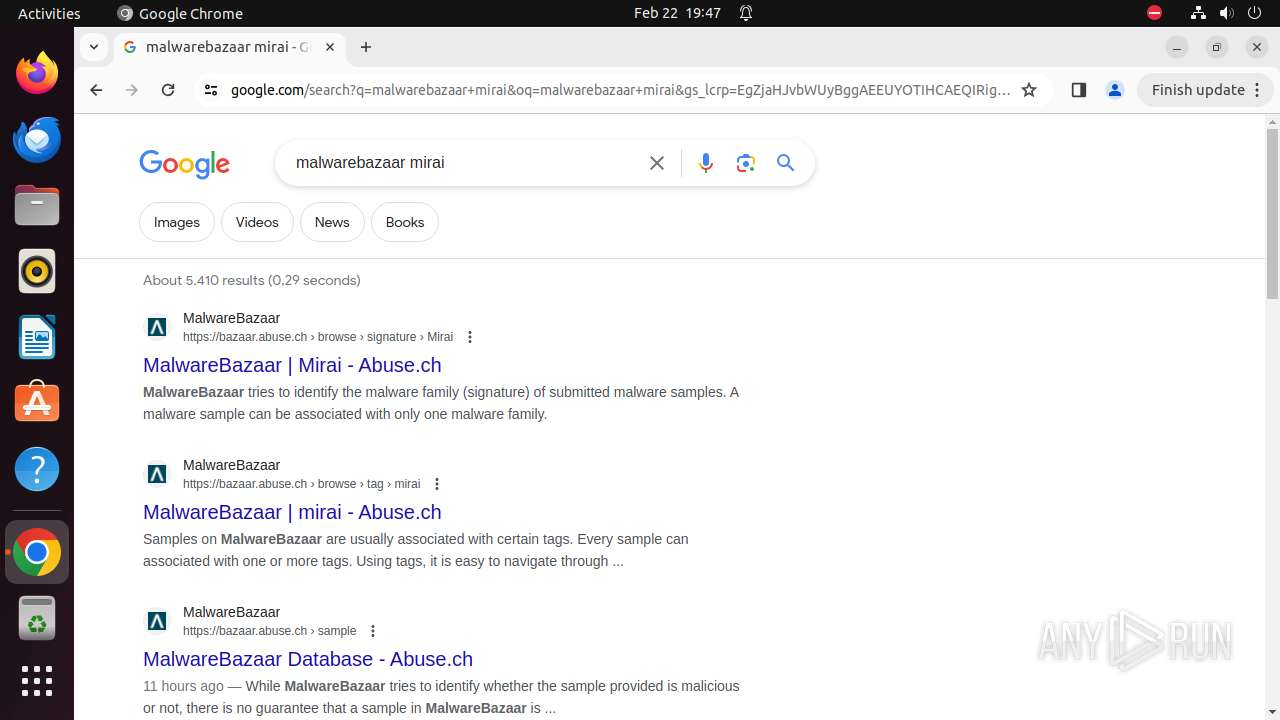Open more options for tag mirai result
The height and width of the screenshot is (720, 1280).
click(437, 484)
